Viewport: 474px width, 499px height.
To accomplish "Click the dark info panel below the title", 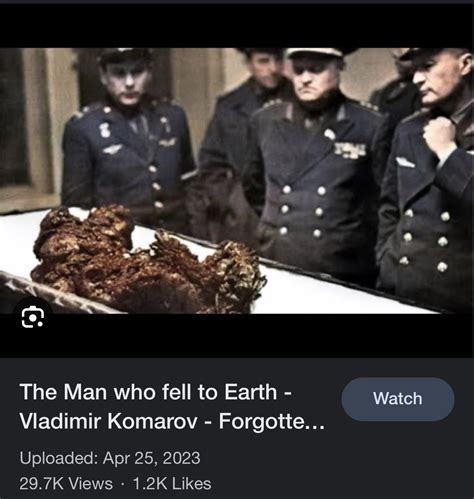I will 237,428.
